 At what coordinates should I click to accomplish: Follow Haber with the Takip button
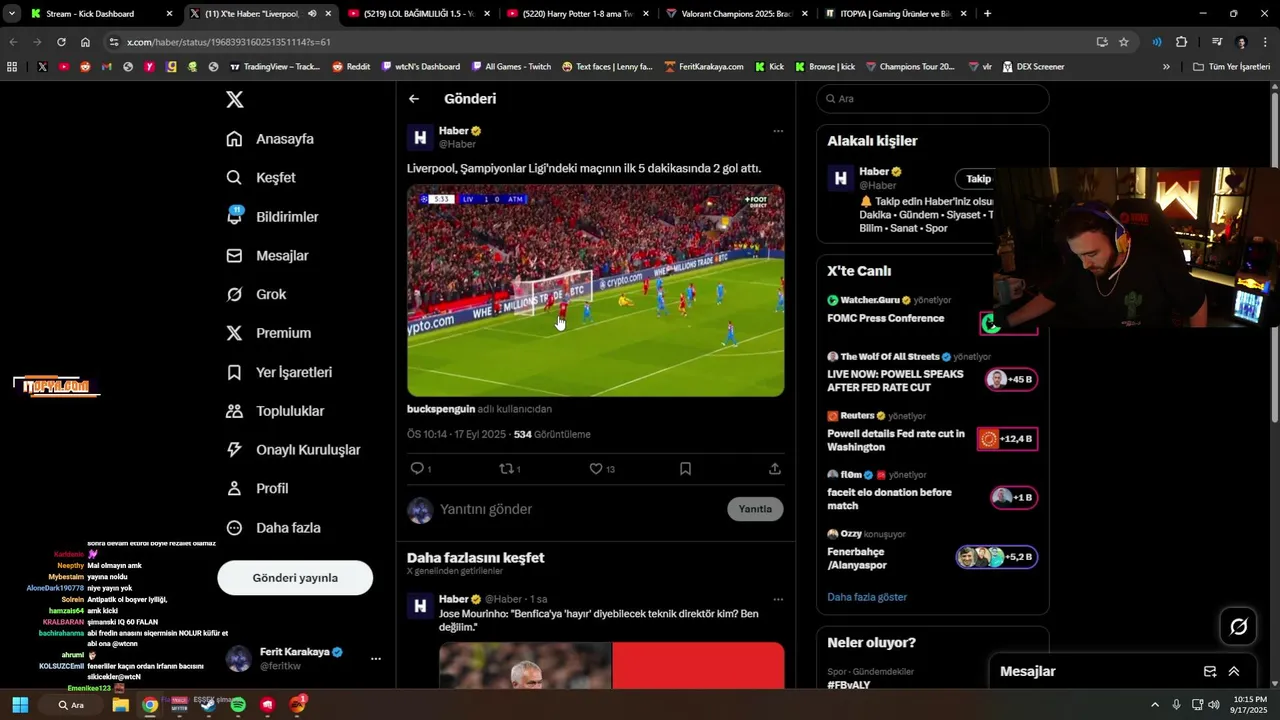(x=977, y=179)
